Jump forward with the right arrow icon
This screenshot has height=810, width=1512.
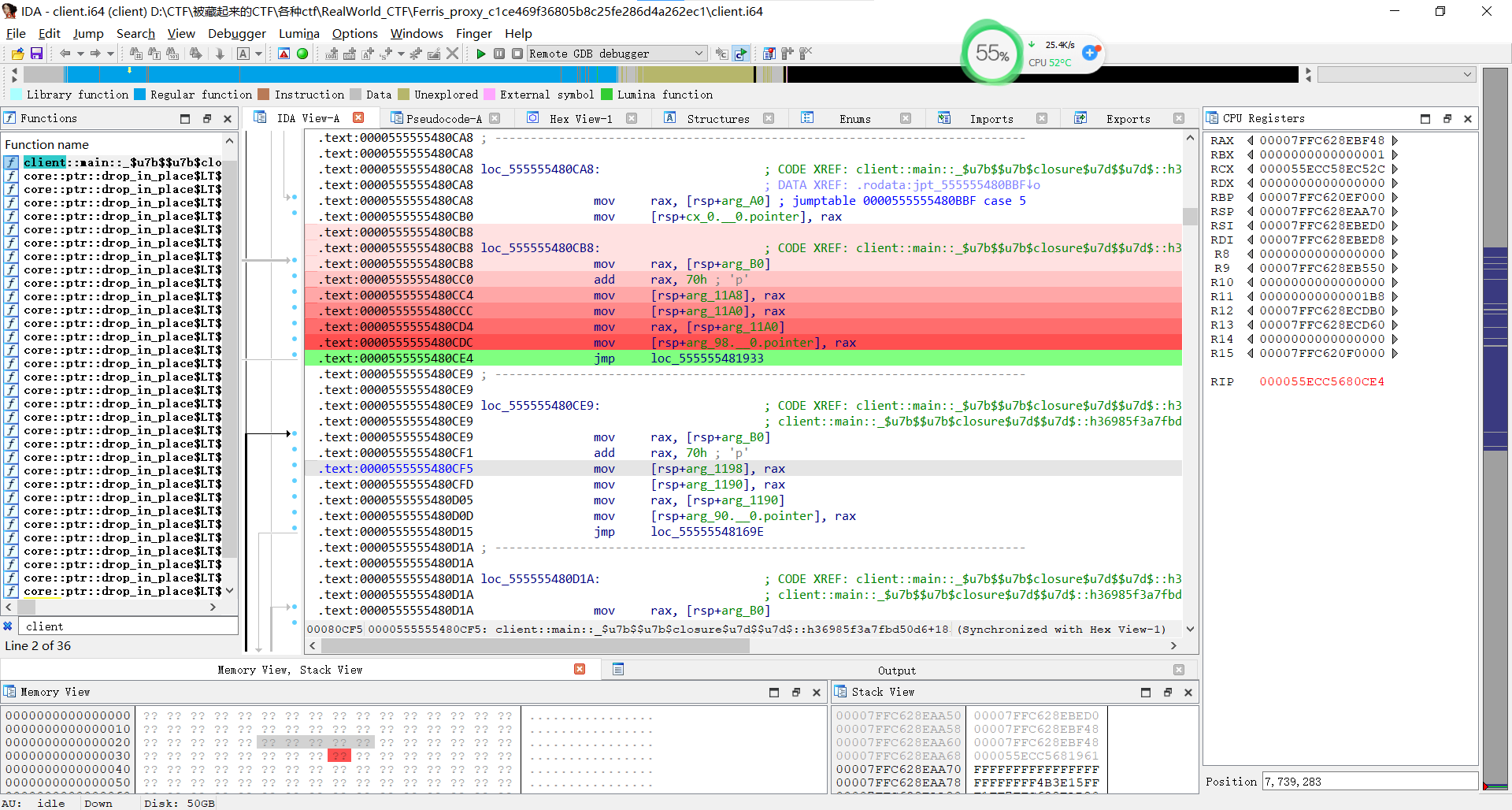[95, 54]
